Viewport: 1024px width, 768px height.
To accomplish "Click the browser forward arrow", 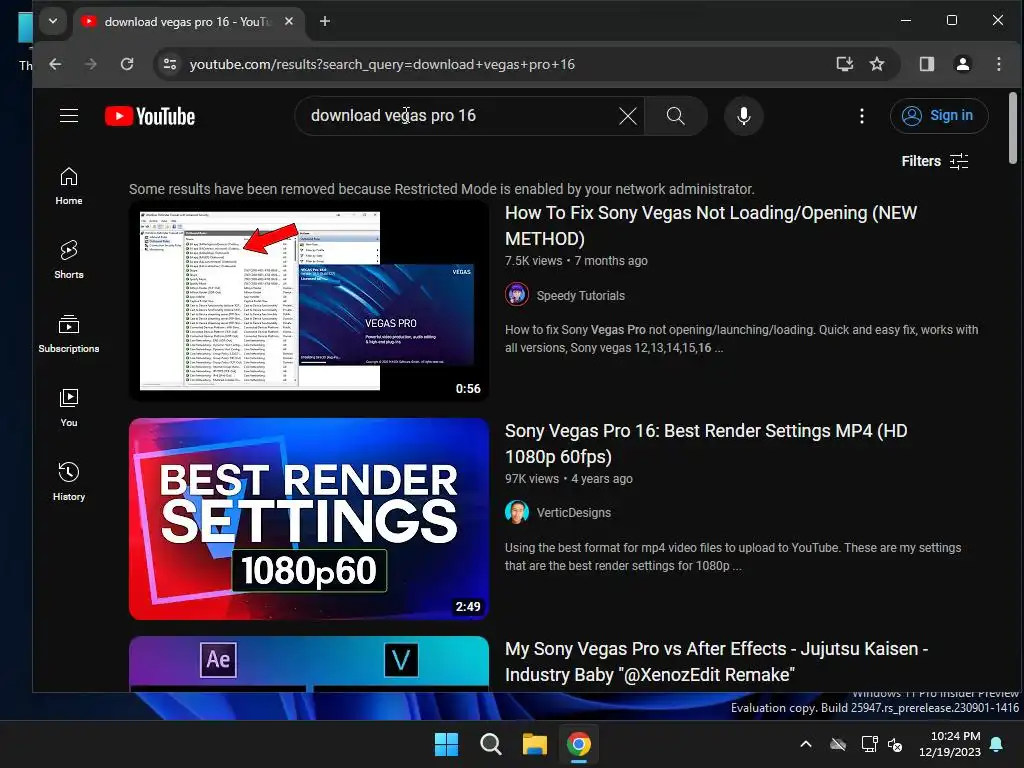I will [91, 64].
